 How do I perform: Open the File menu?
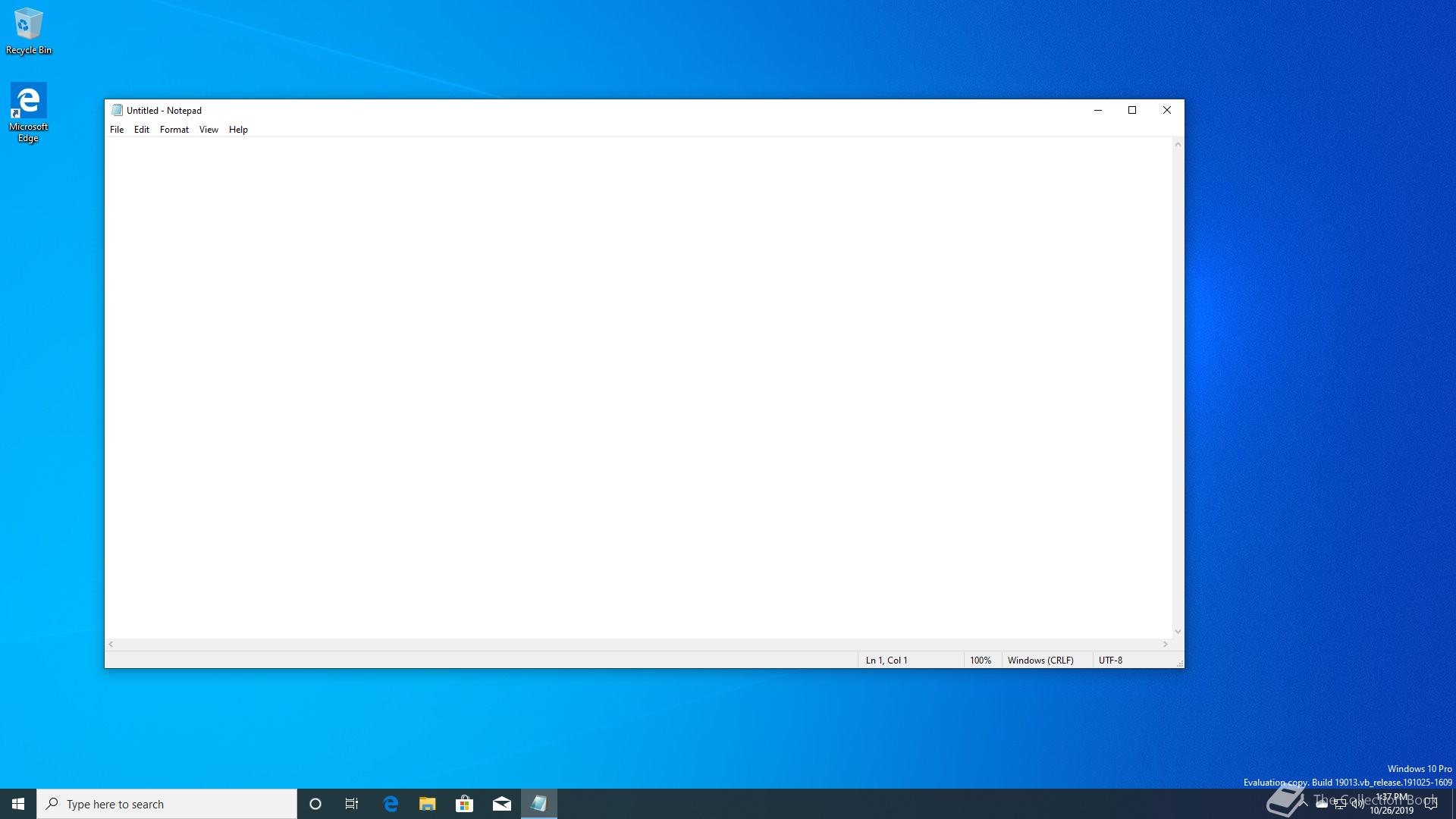(117, 130)
